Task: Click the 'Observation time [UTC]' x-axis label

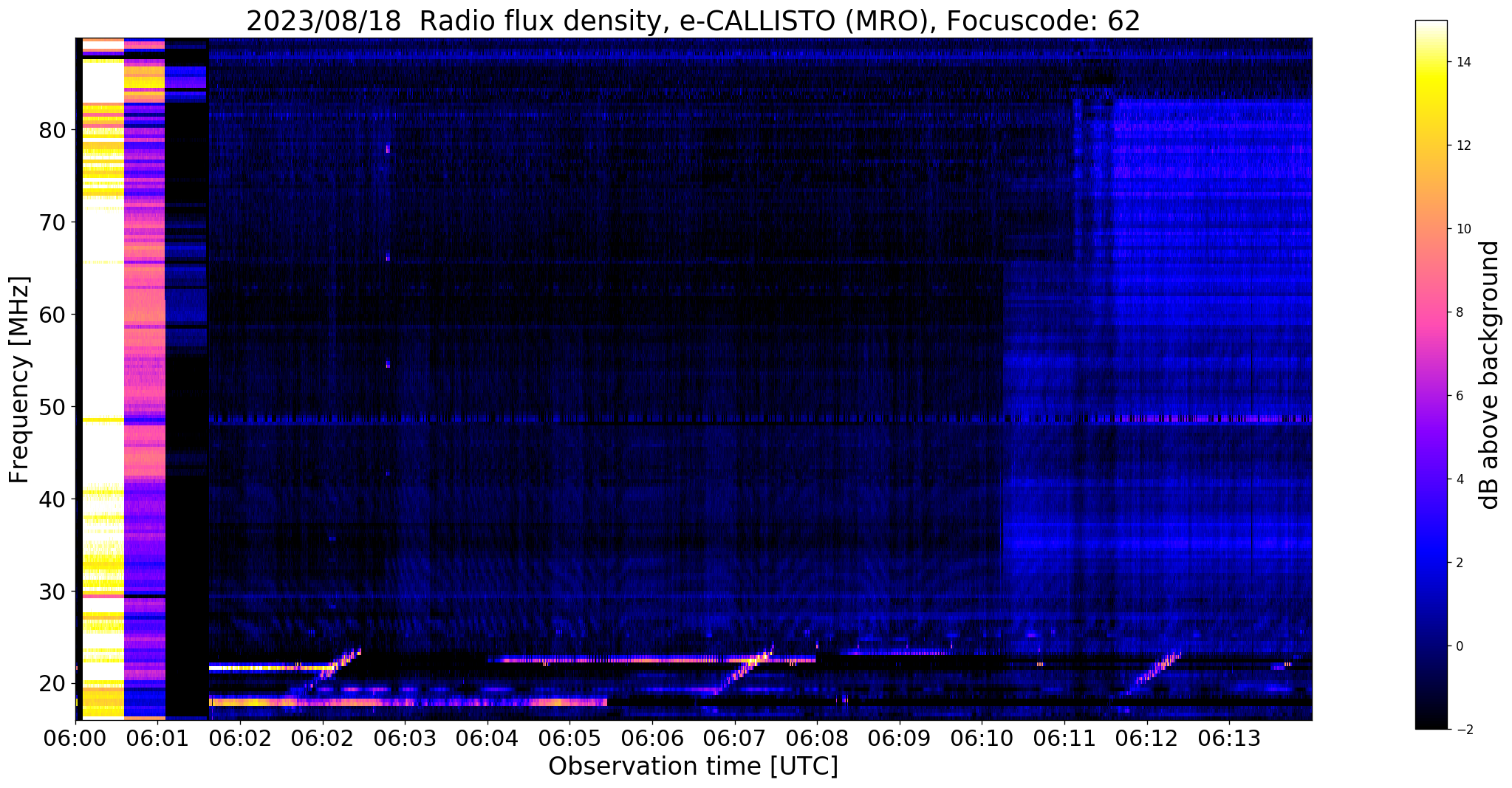Action: tap(693, 767)
